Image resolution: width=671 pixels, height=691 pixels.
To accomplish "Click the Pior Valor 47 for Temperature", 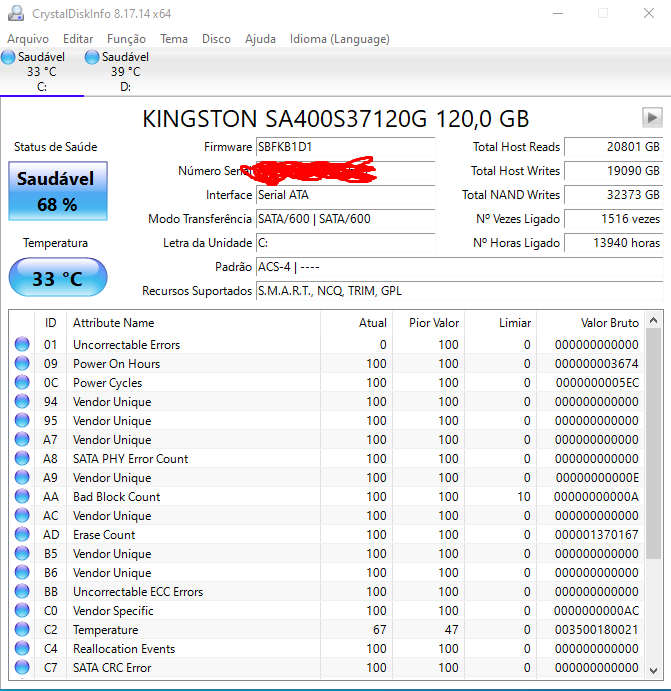I will pos(451,630).
